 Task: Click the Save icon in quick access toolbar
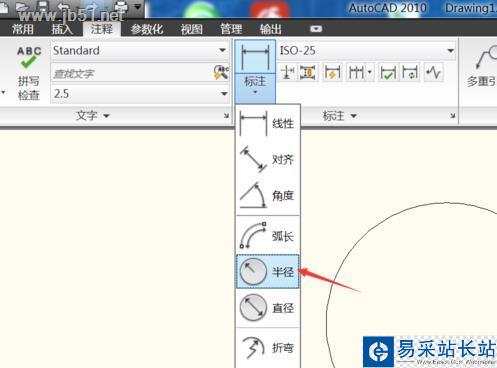click(43, 6)
